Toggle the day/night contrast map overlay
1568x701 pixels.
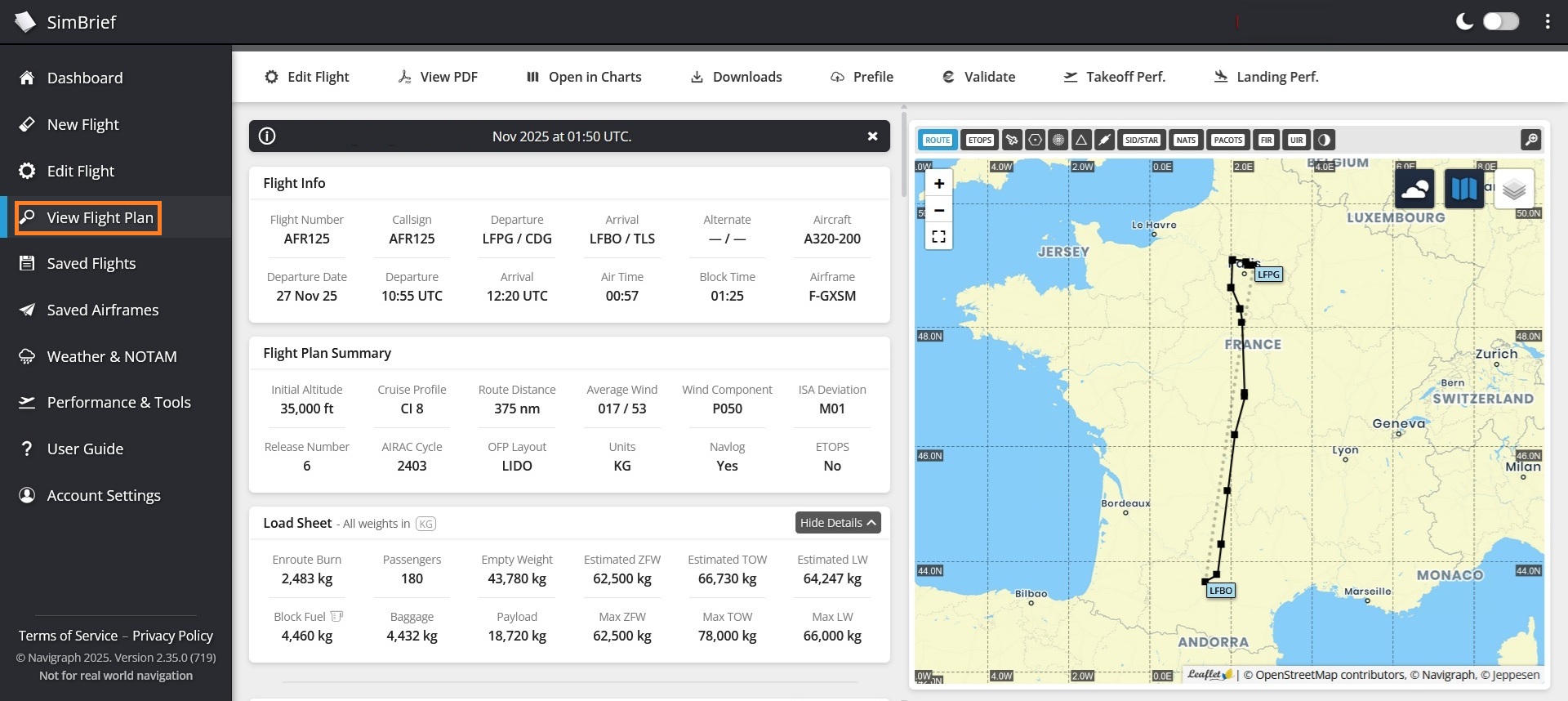pyautogui.click(x=1324, y=140)
